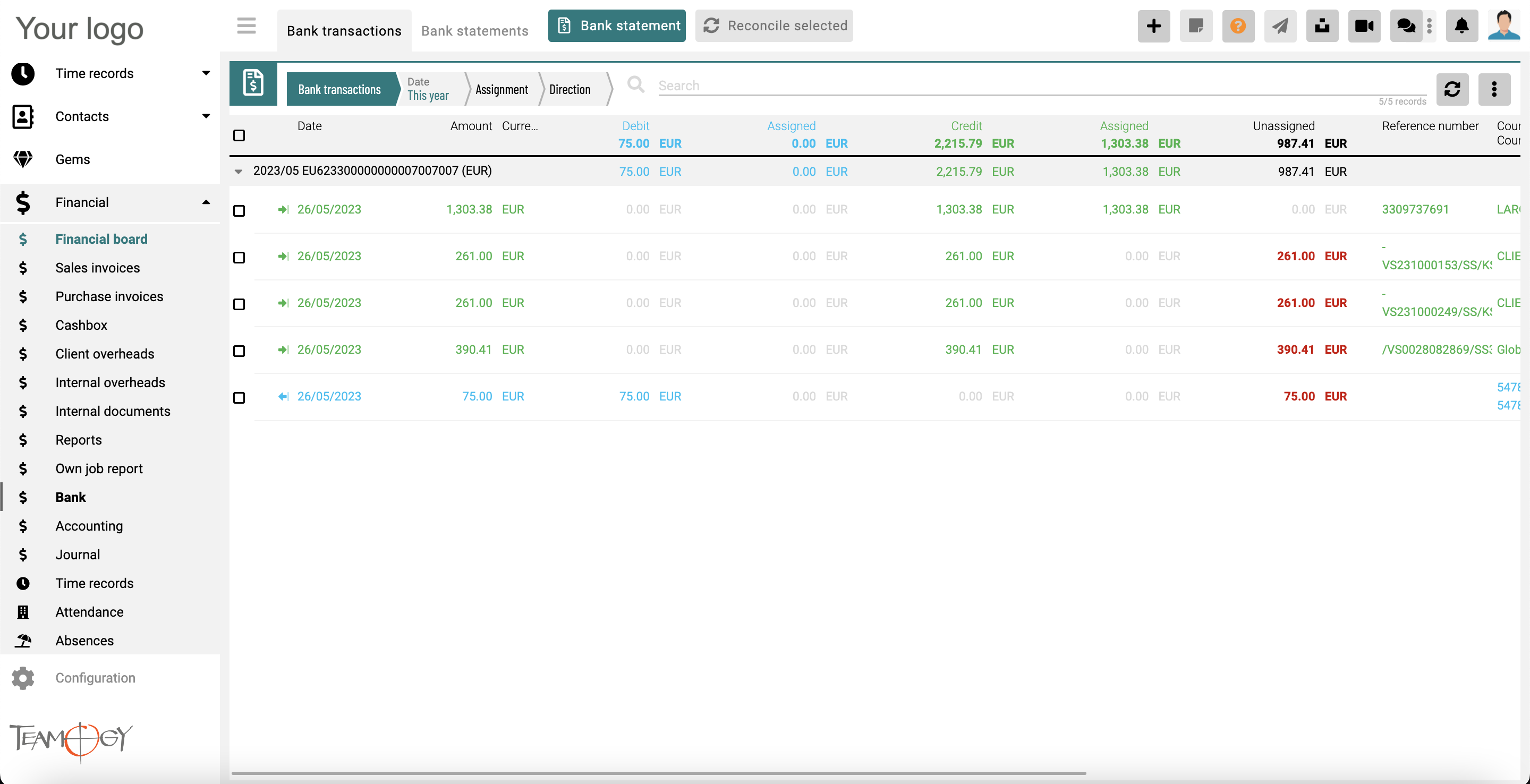Click the incoming arrow icon of 1,303.38 row
The image size is (1530, 784).
pyautogui.click(x=283, y=210)
